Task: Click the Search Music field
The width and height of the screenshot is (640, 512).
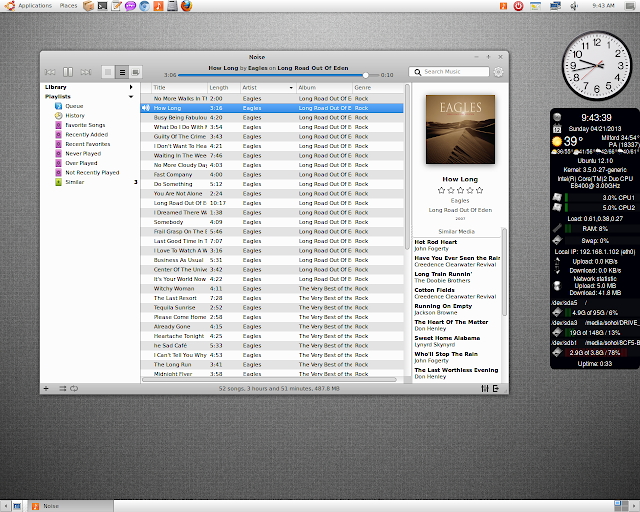Action: click(449, 72)
